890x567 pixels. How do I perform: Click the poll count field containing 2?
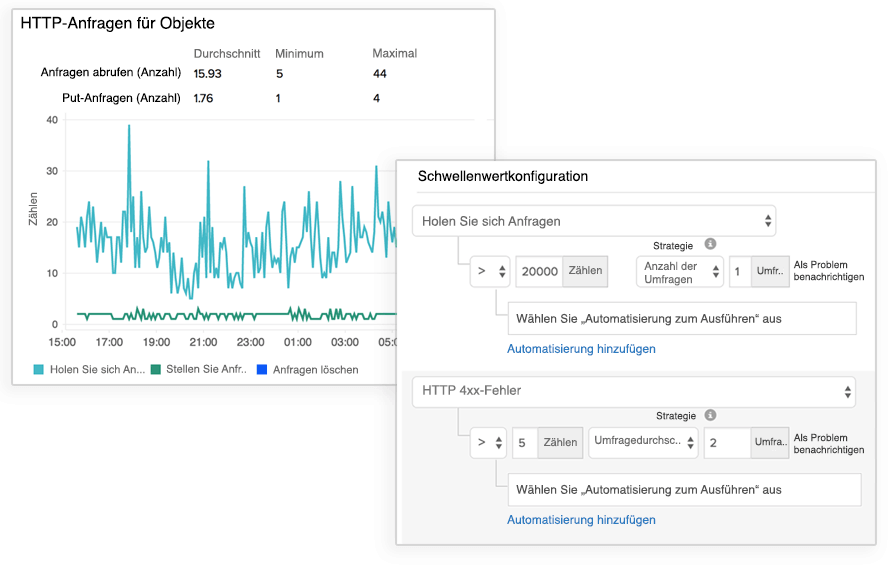point(727,443)
